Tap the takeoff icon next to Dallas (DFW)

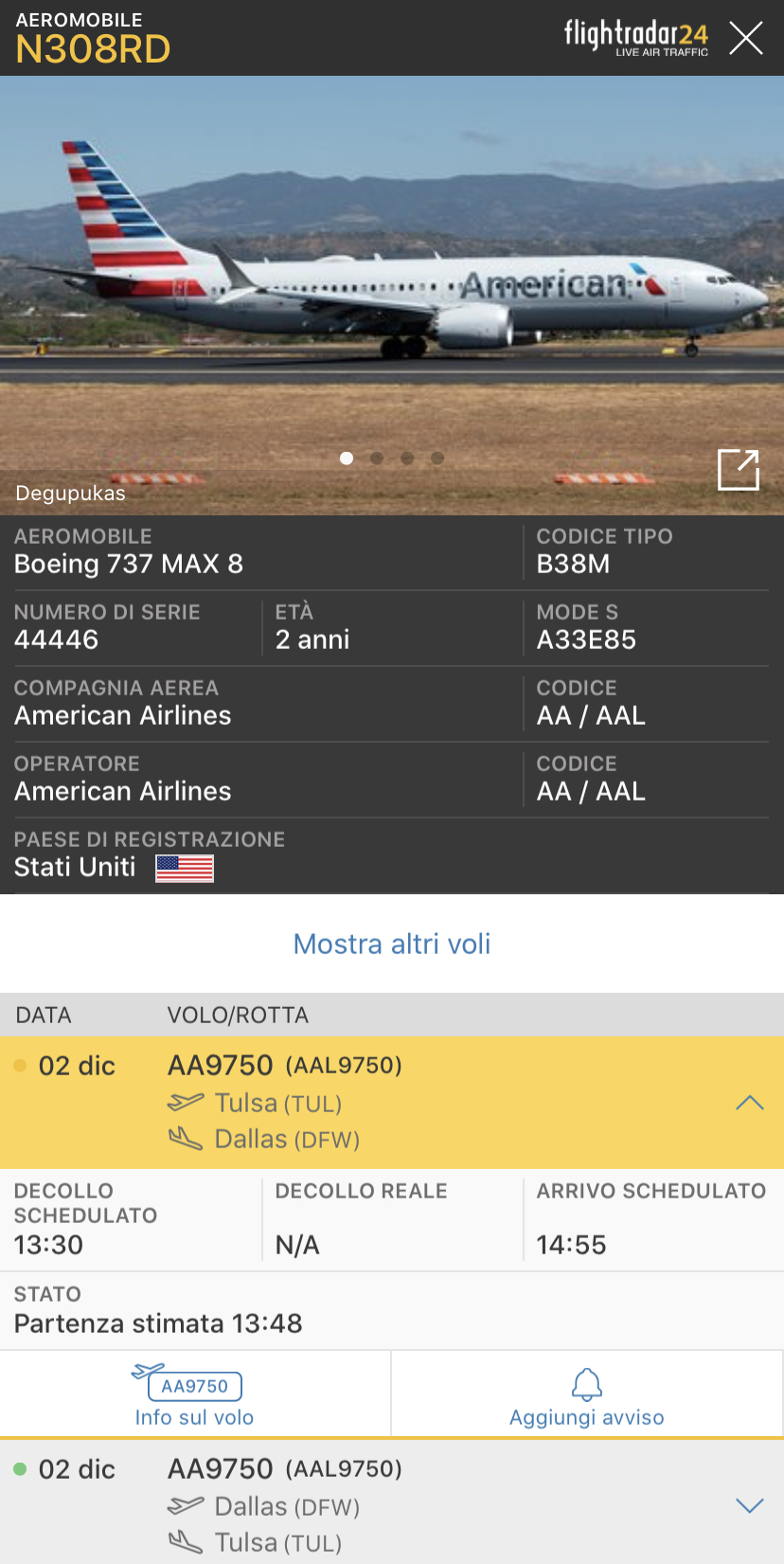coord(186,1506)
